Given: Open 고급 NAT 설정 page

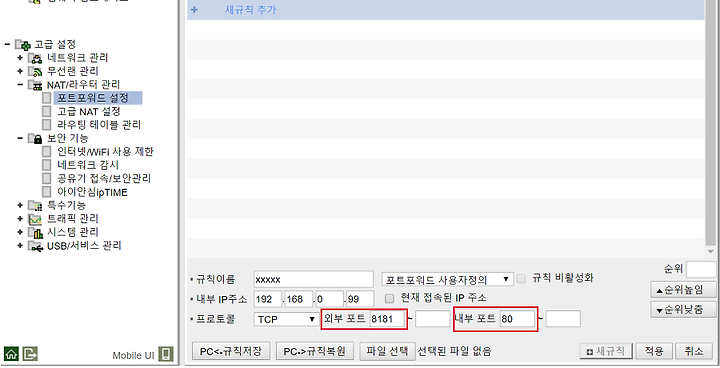Looking at the screenshot, I should click(x=89, y=111).
